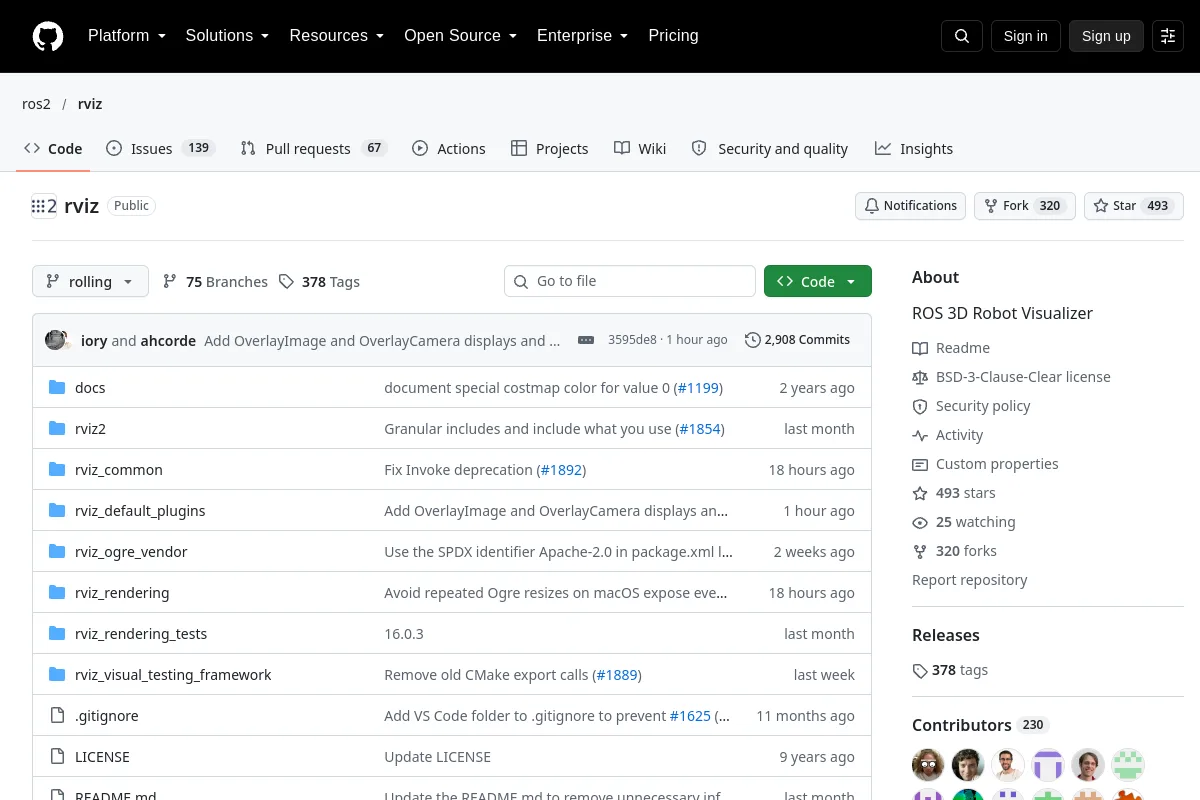This screenshot has width=1200, height=800.
Task: Open the docs folder icon
Action: pos(57,388)
